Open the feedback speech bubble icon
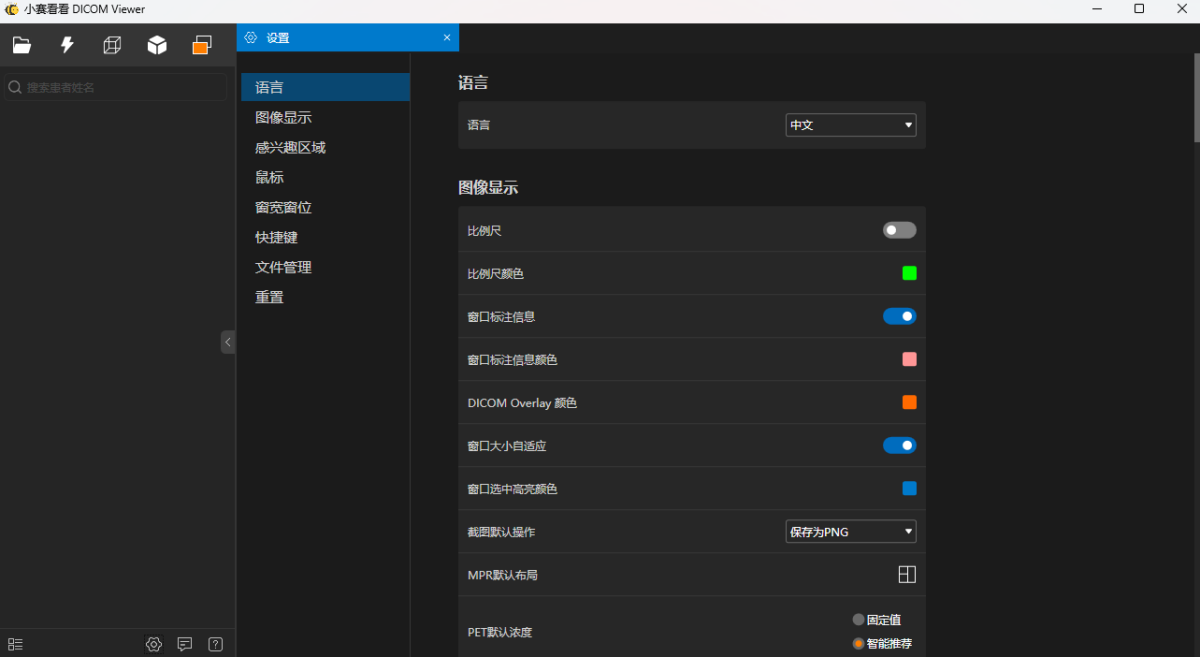The width and height of the screenshot is (1200, 657). [185, 644]
